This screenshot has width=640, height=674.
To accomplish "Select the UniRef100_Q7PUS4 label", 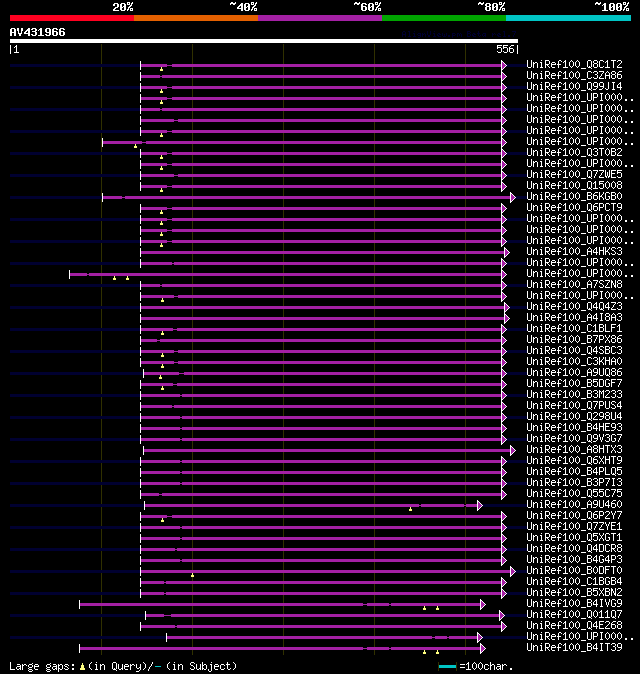I will coord(574,406).
